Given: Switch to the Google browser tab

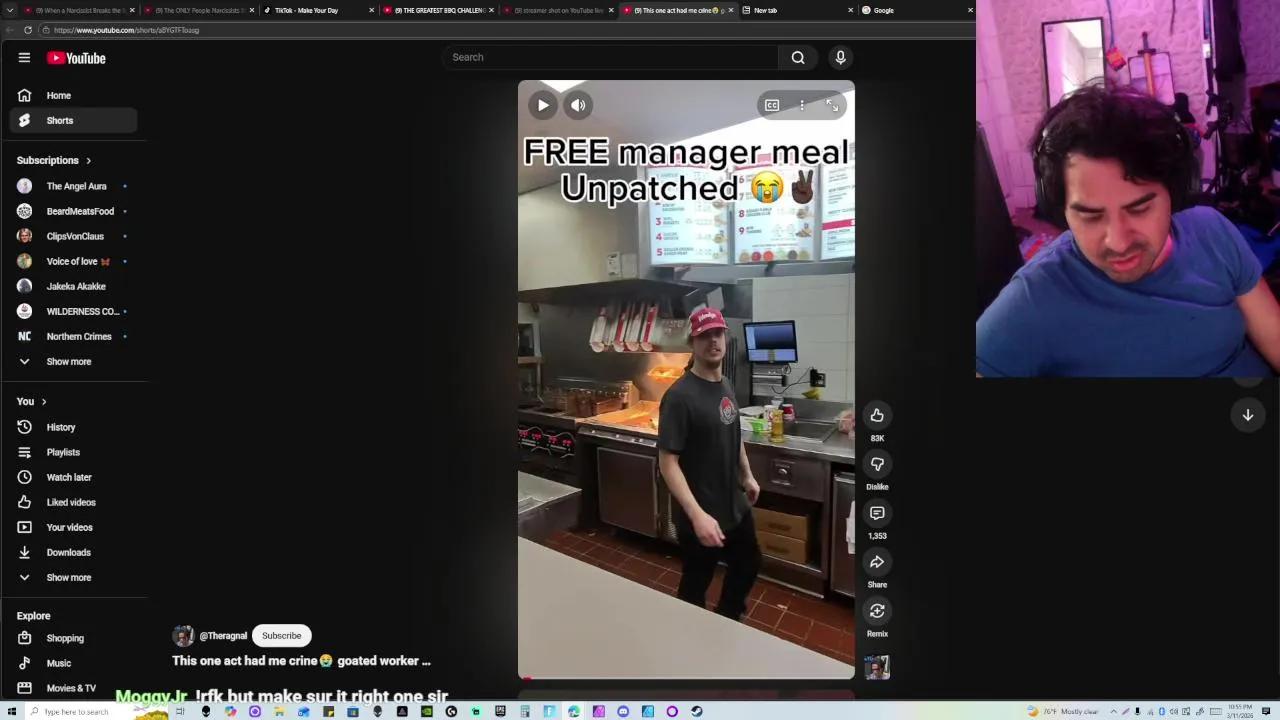Looking at the screenshot, I should click(915, 10).
